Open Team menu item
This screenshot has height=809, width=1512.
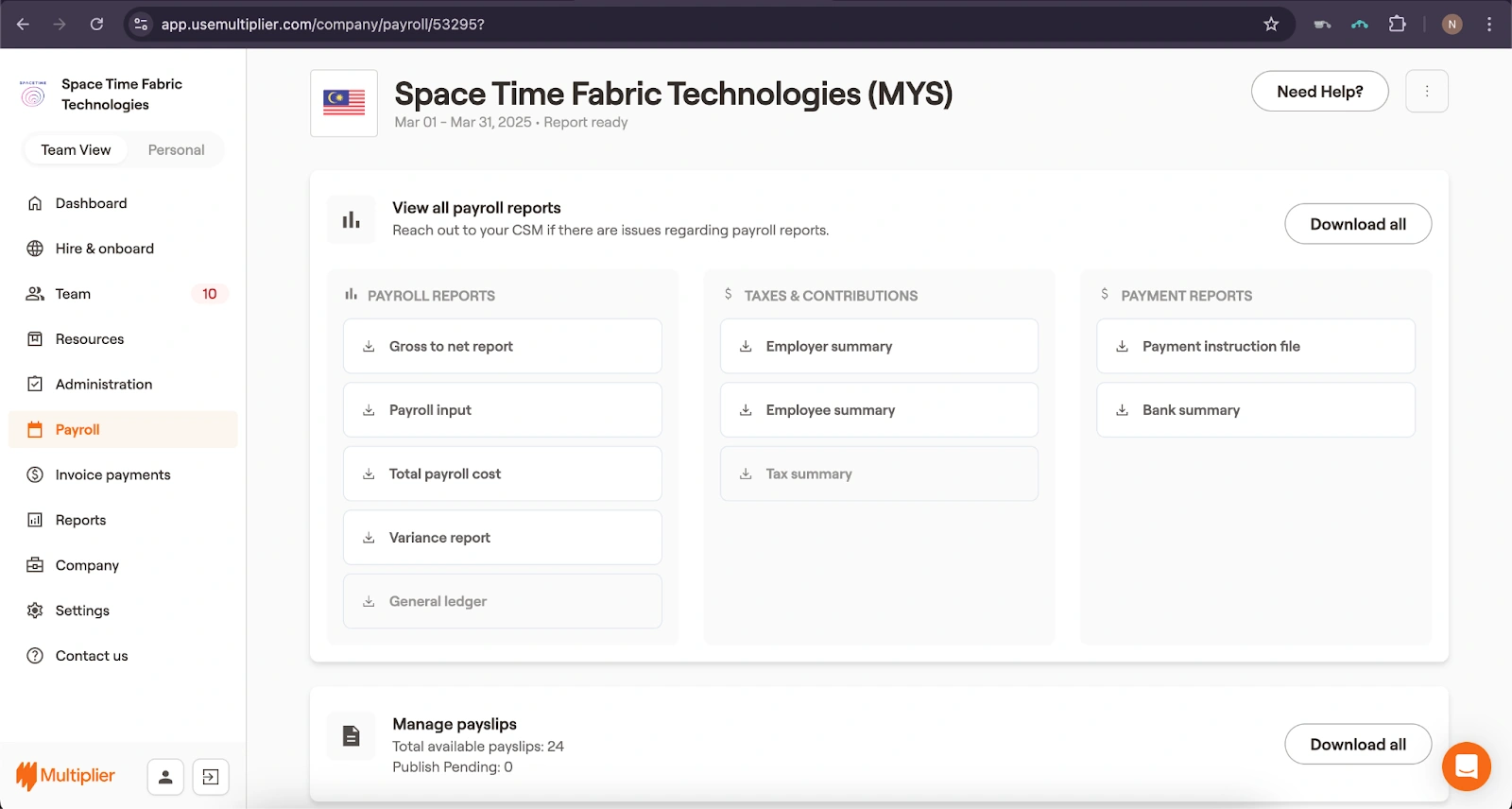pos(123,294)
